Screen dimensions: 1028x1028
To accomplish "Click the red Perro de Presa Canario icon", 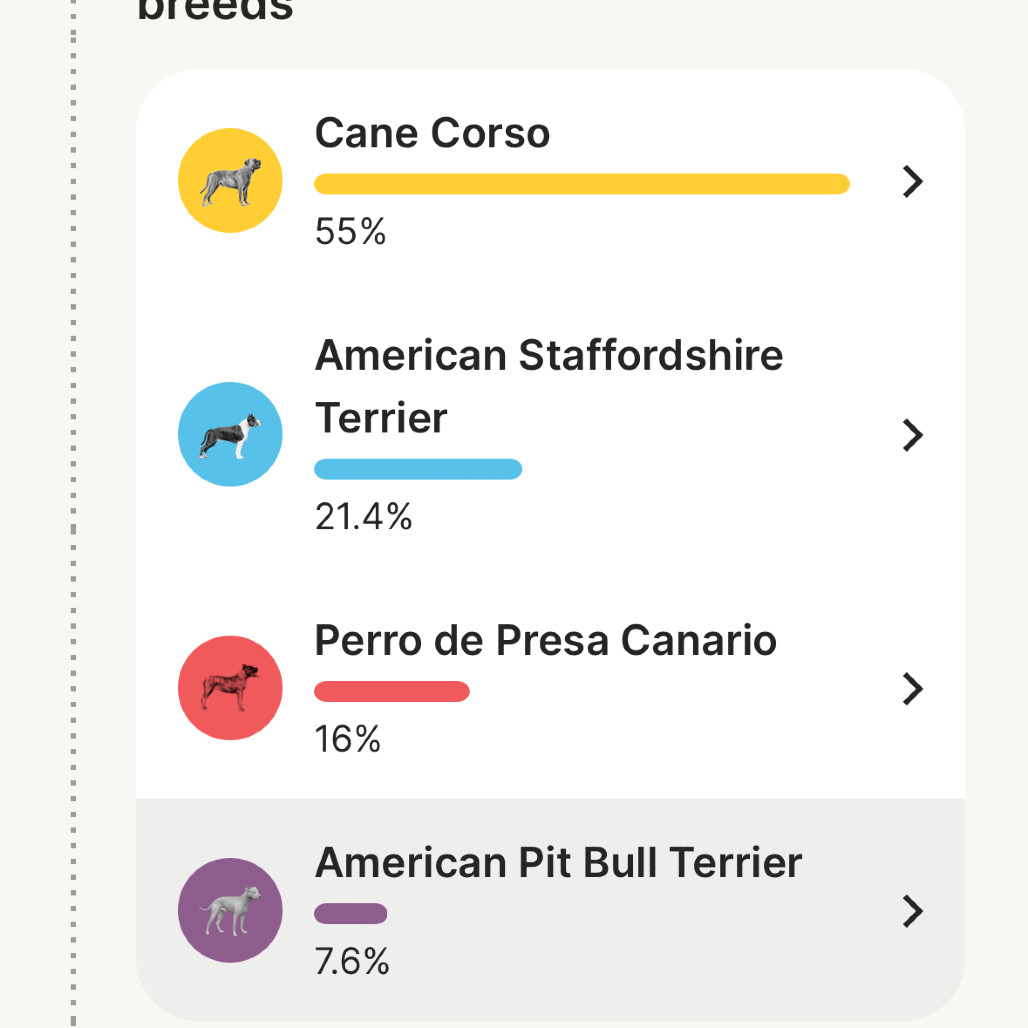I will click(x=230, y=688).
